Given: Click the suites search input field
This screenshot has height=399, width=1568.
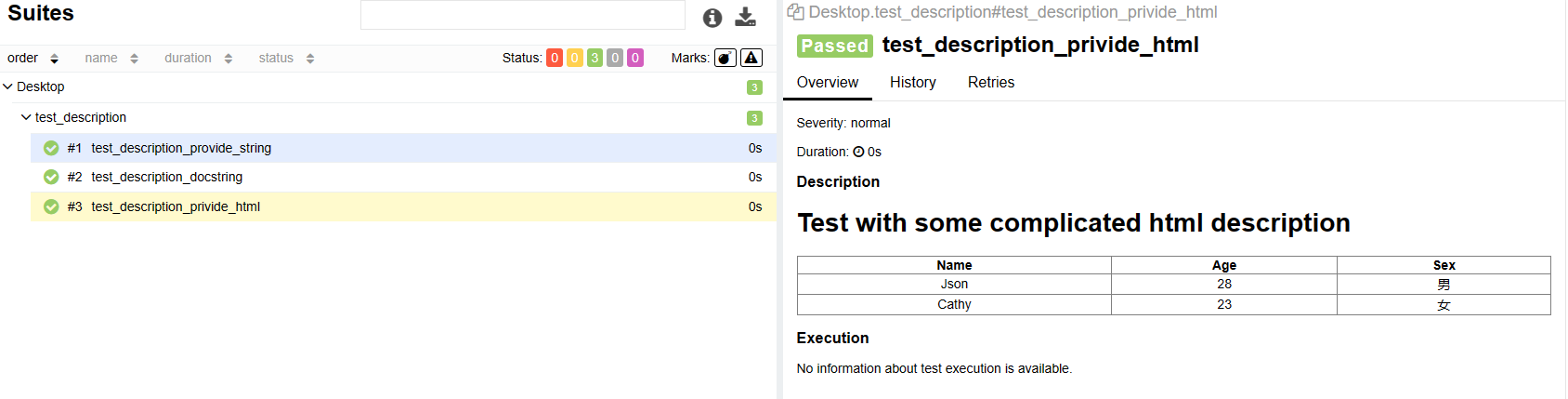Looking at the screenshot, I should coord(522,16).
